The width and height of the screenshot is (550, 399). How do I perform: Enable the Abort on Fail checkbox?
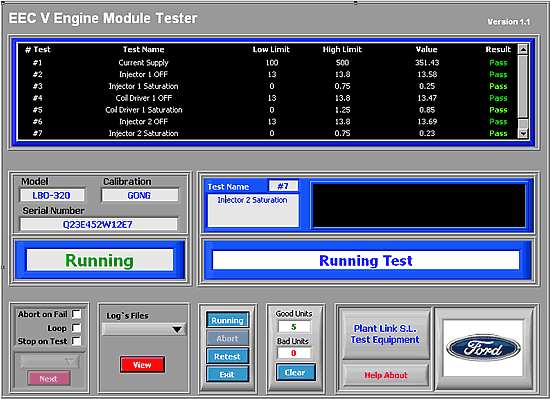click(76, 314)
